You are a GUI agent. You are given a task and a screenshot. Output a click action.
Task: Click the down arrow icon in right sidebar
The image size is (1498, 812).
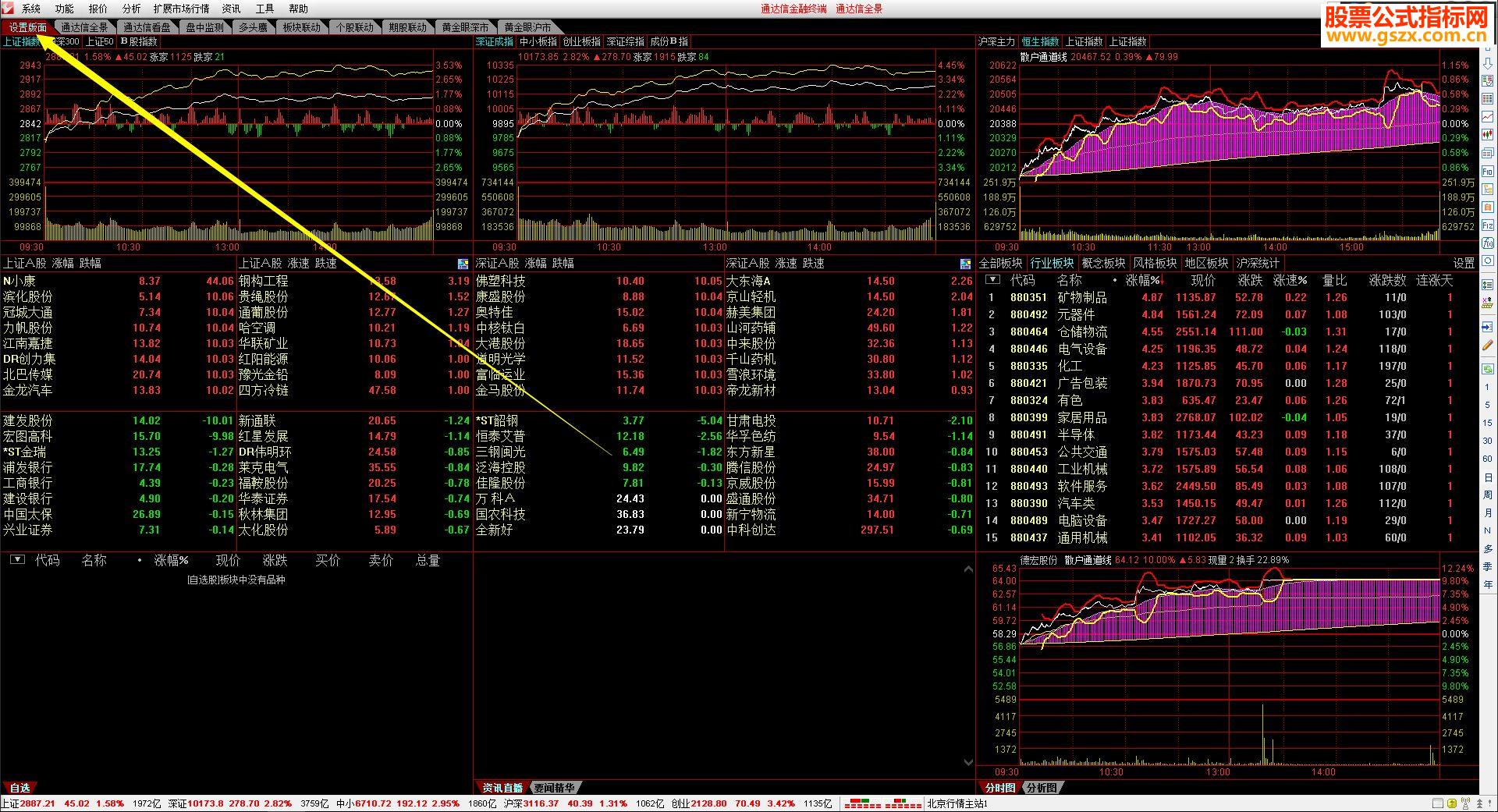coord(1487,62)
